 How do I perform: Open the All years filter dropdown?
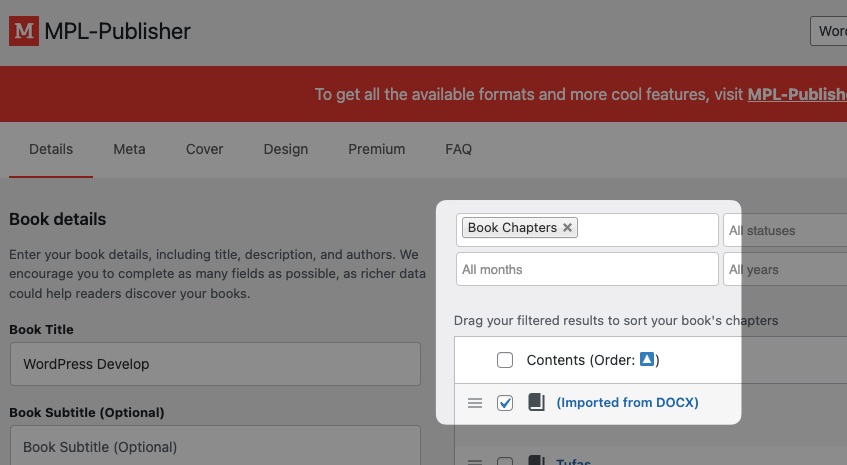pyautogui.click(x=785, y=269)
